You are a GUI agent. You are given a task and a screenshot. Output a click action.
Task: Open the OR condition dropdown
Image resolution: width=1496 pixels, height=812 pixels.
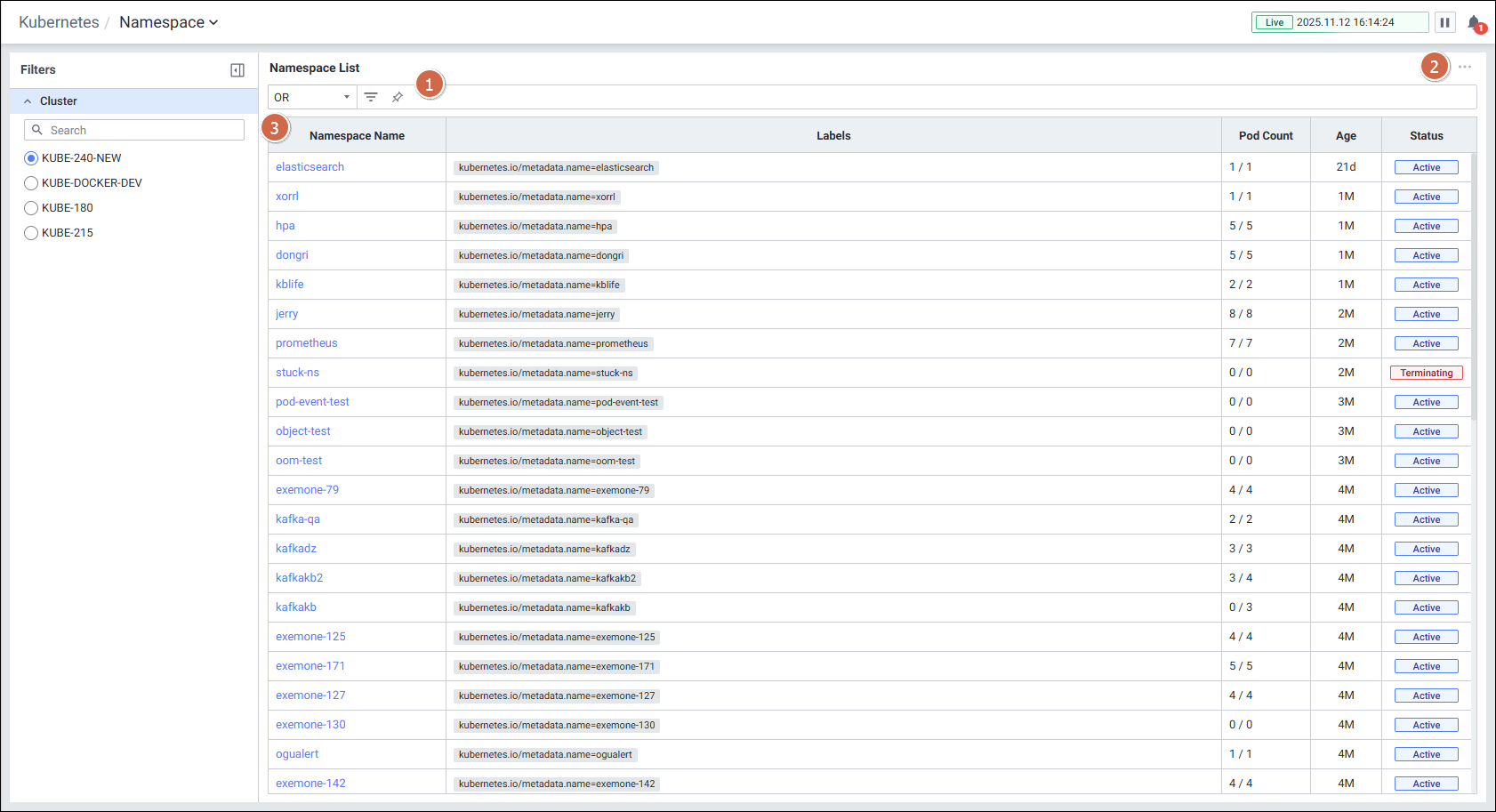coord(311,97)
